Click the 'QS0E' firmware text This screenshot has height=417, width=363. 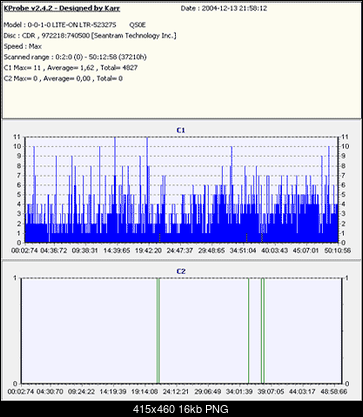(x=137, y=25)
